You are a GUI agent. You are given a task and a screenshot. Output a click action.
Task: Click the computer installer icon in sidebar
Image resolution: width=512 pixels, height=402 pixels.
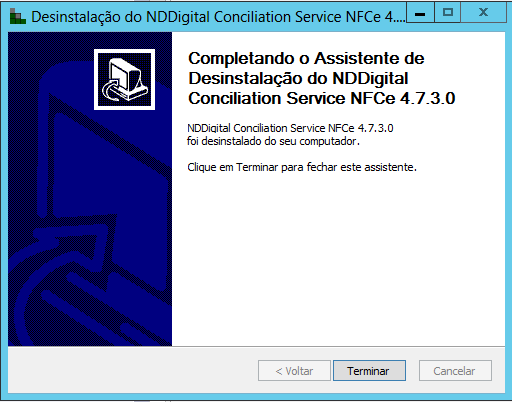(124, 79)
